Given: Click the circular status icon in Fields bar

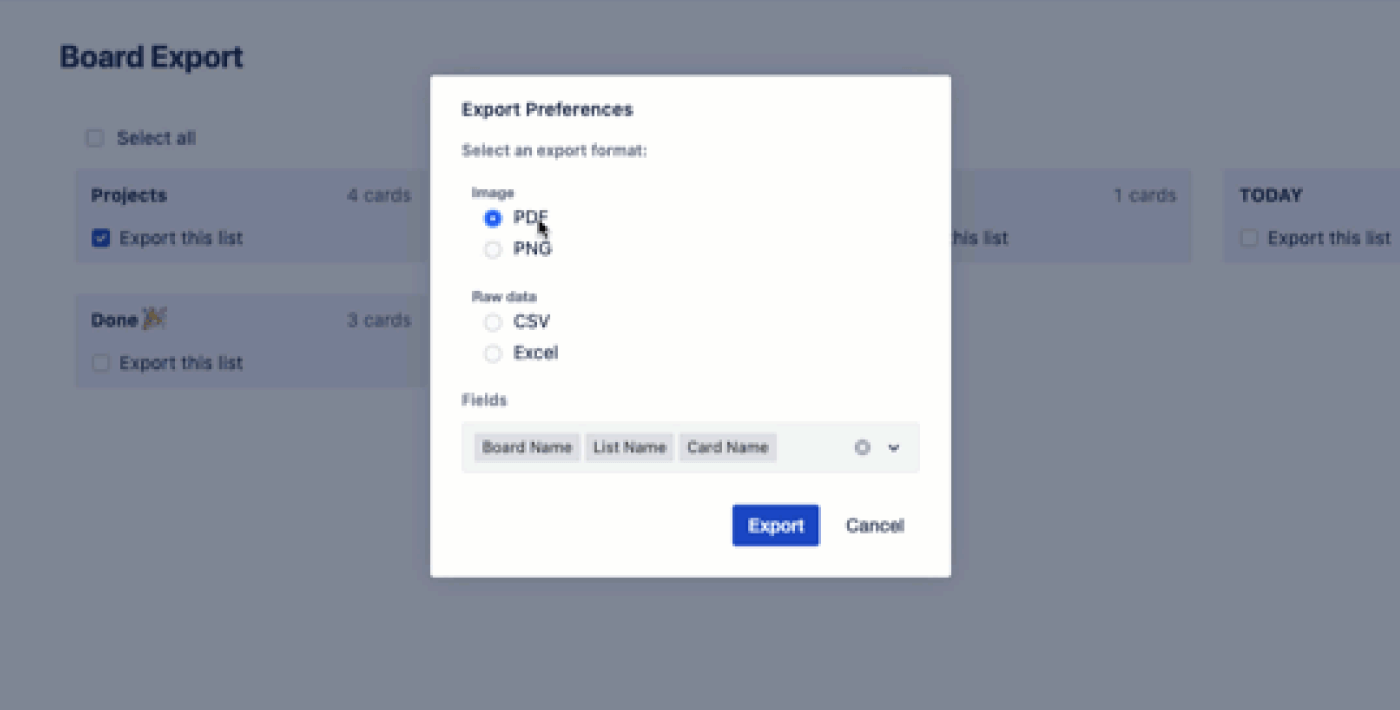Looking at the screenshot, I should (x=862, y=447).
